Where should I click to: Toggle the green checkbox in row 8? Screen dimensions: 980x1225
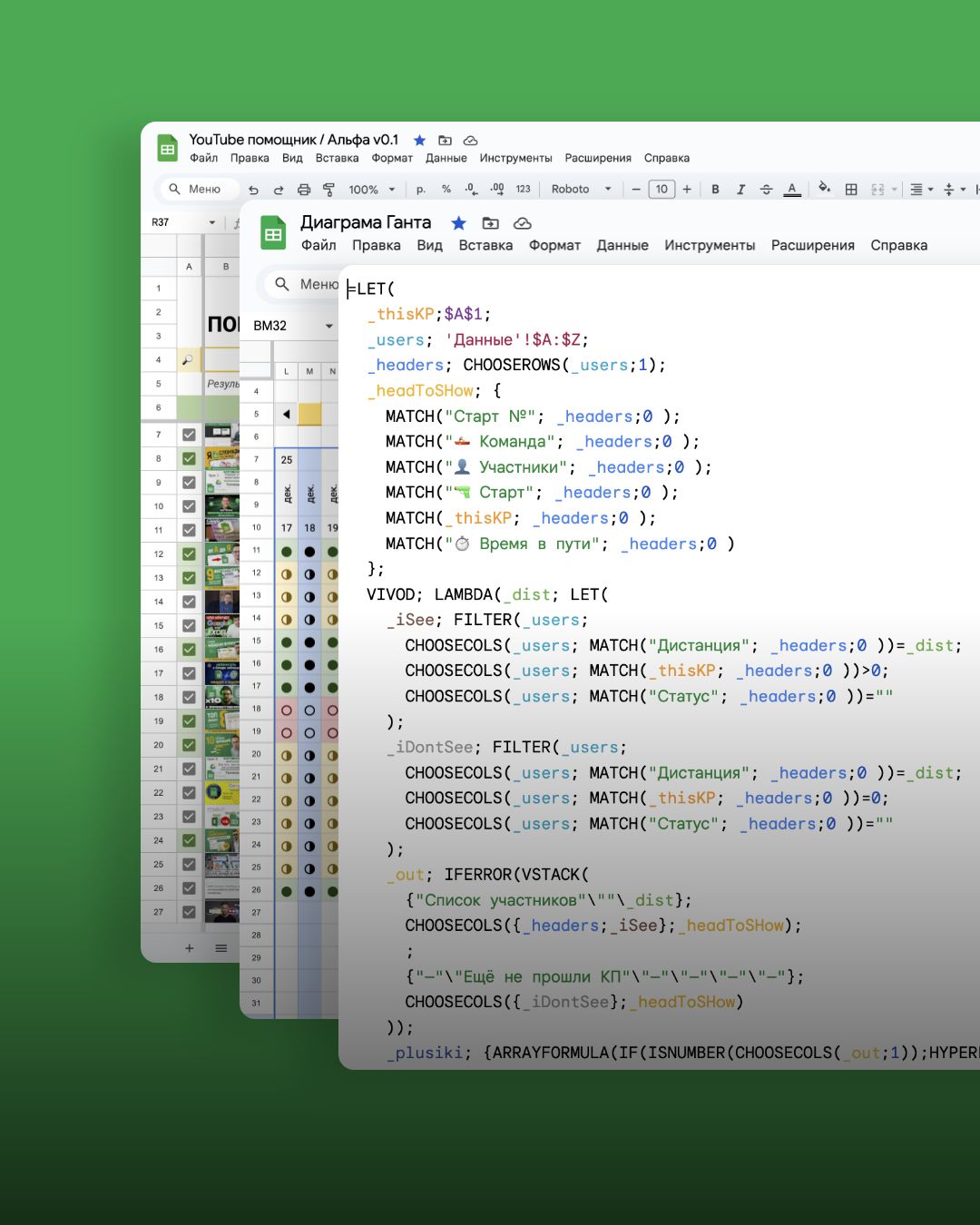(x=189, y=459)
